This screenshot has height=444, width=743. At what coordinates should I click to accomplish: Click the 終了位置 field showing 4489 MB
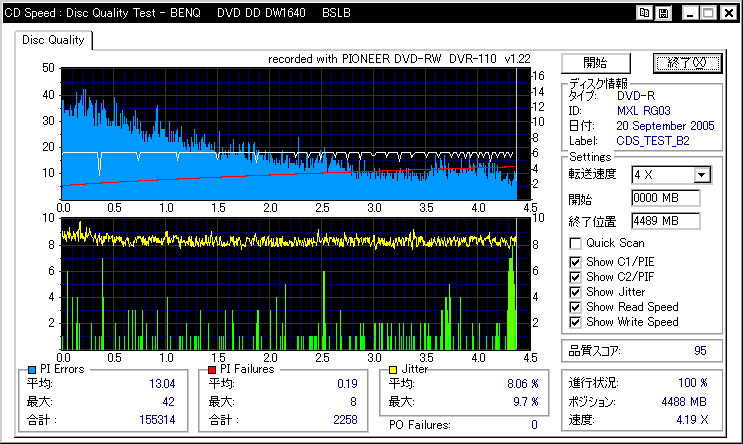pyautogui.click(x=666, y=220)
